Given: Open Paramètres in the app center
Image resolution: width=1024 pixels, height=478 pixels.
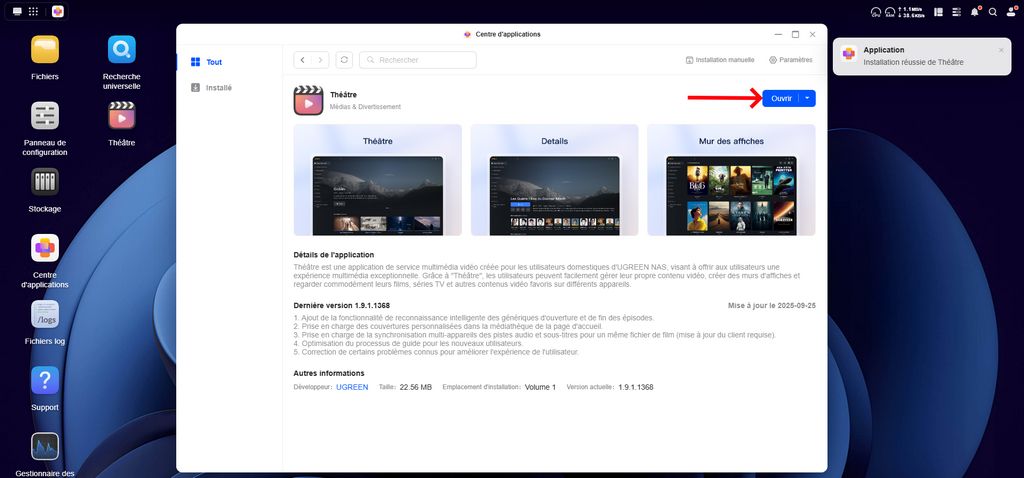Looking at the screenshot, I should click(x=790, y=60).
